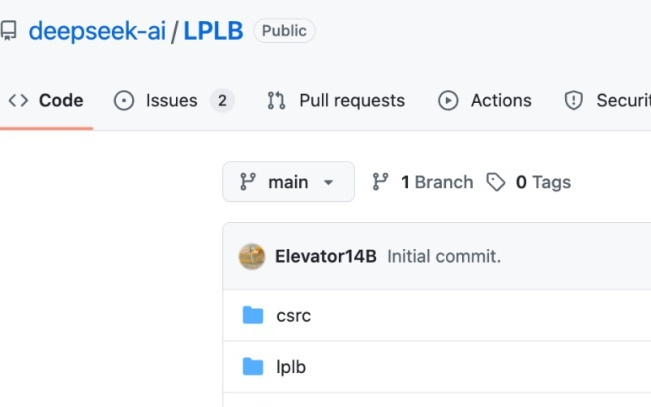Viewport: 651px width, 407px height.
Task: Go to the Actions tab
Action: (x=501, y=100)
